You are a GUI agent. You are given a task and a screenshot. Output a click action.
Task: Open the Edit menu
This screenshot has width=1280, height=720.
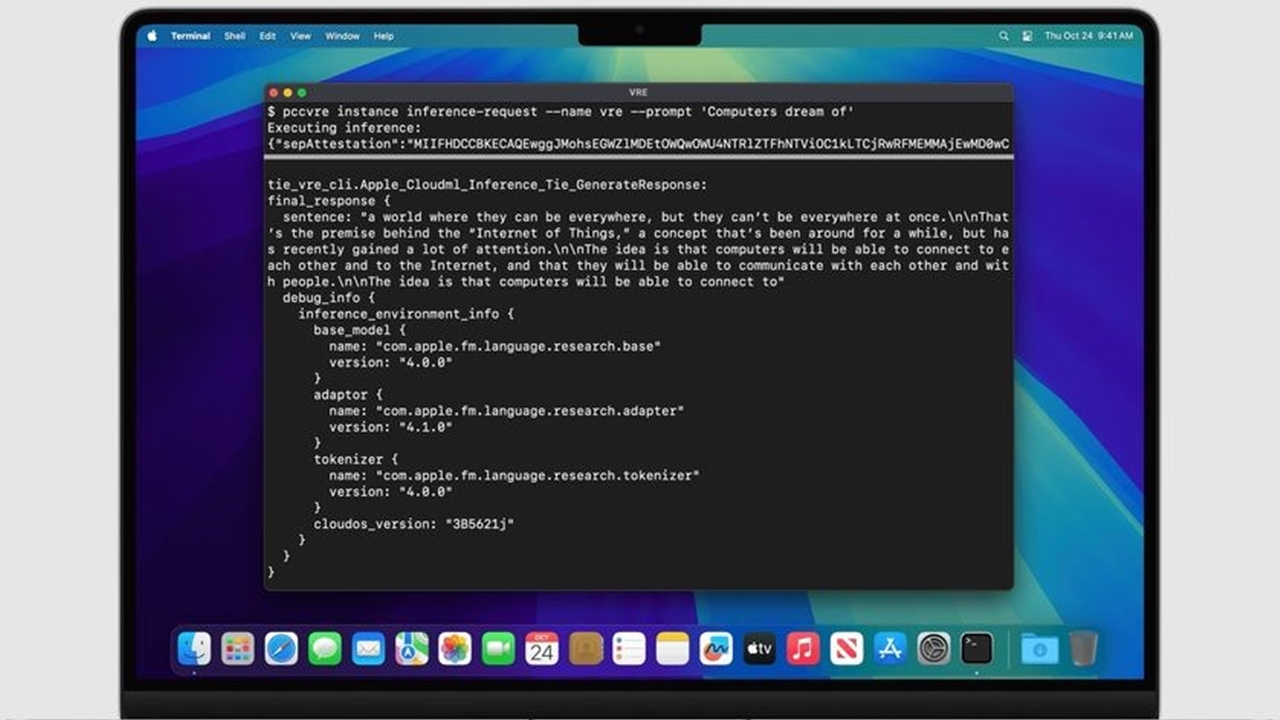(268, 36)
